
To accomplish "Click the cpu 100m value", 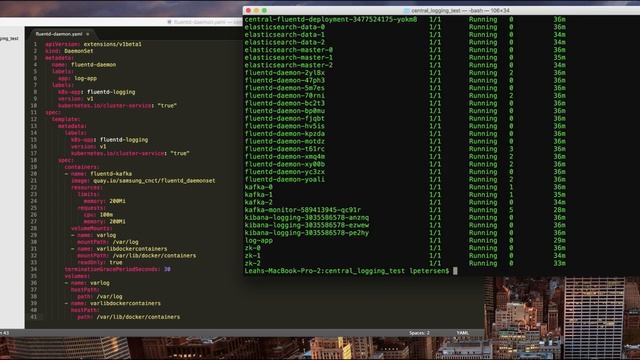I will tap(106, 214).
